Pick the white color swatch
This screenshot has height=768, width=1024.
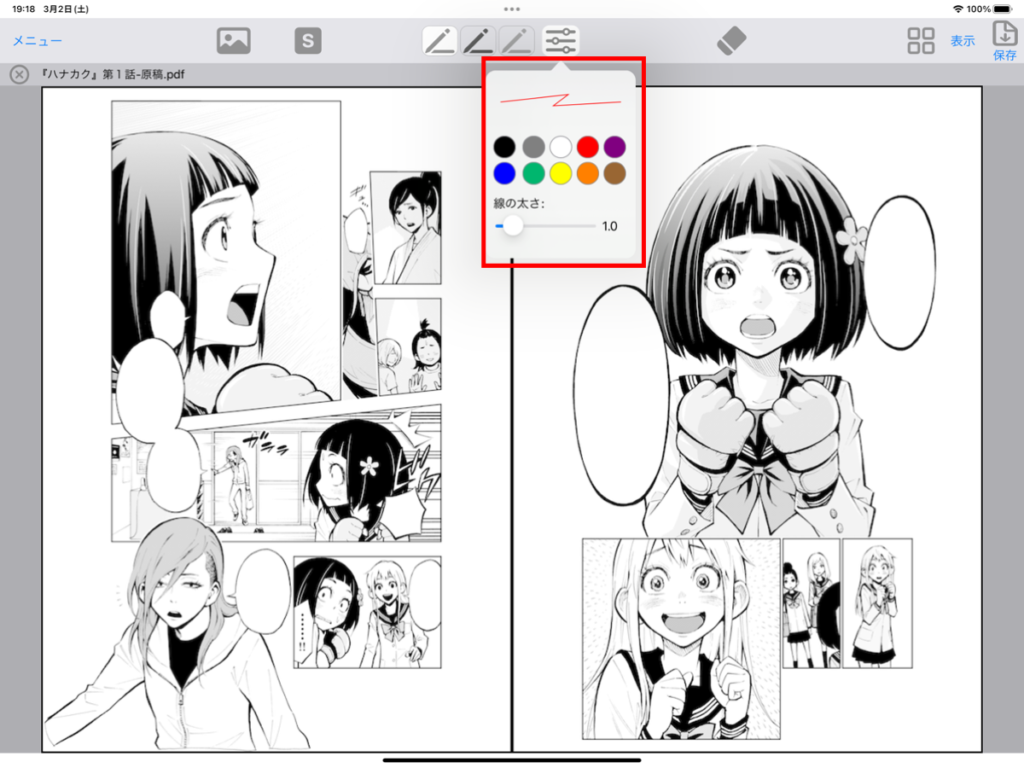[560, 146]
